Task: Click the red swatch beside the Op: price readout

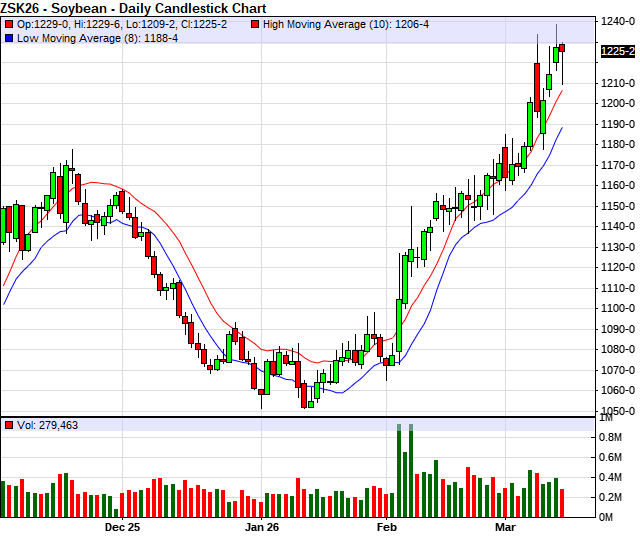Action: (x=9, y=23)
